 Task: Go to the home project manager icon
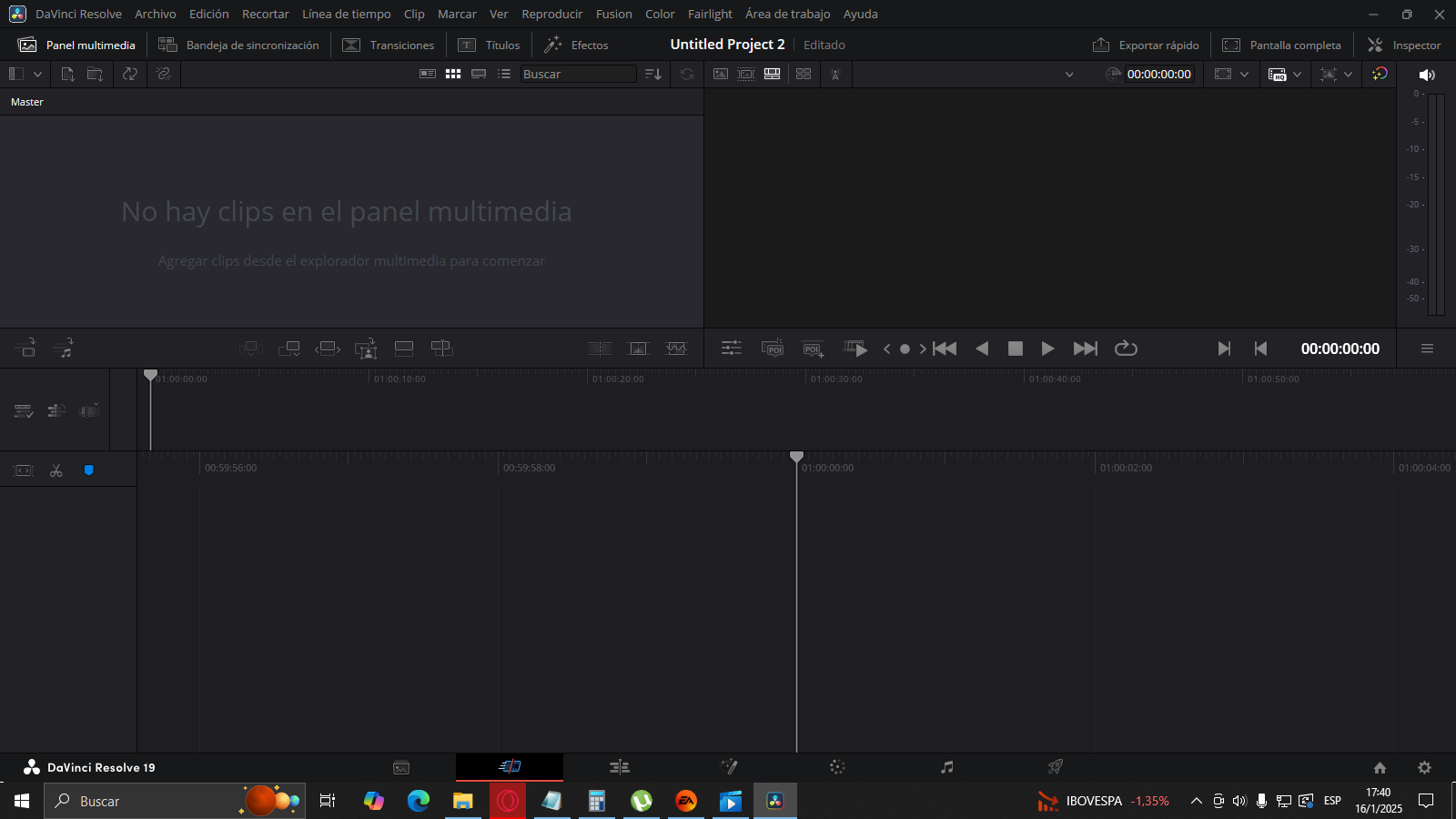click(1380, 767)
